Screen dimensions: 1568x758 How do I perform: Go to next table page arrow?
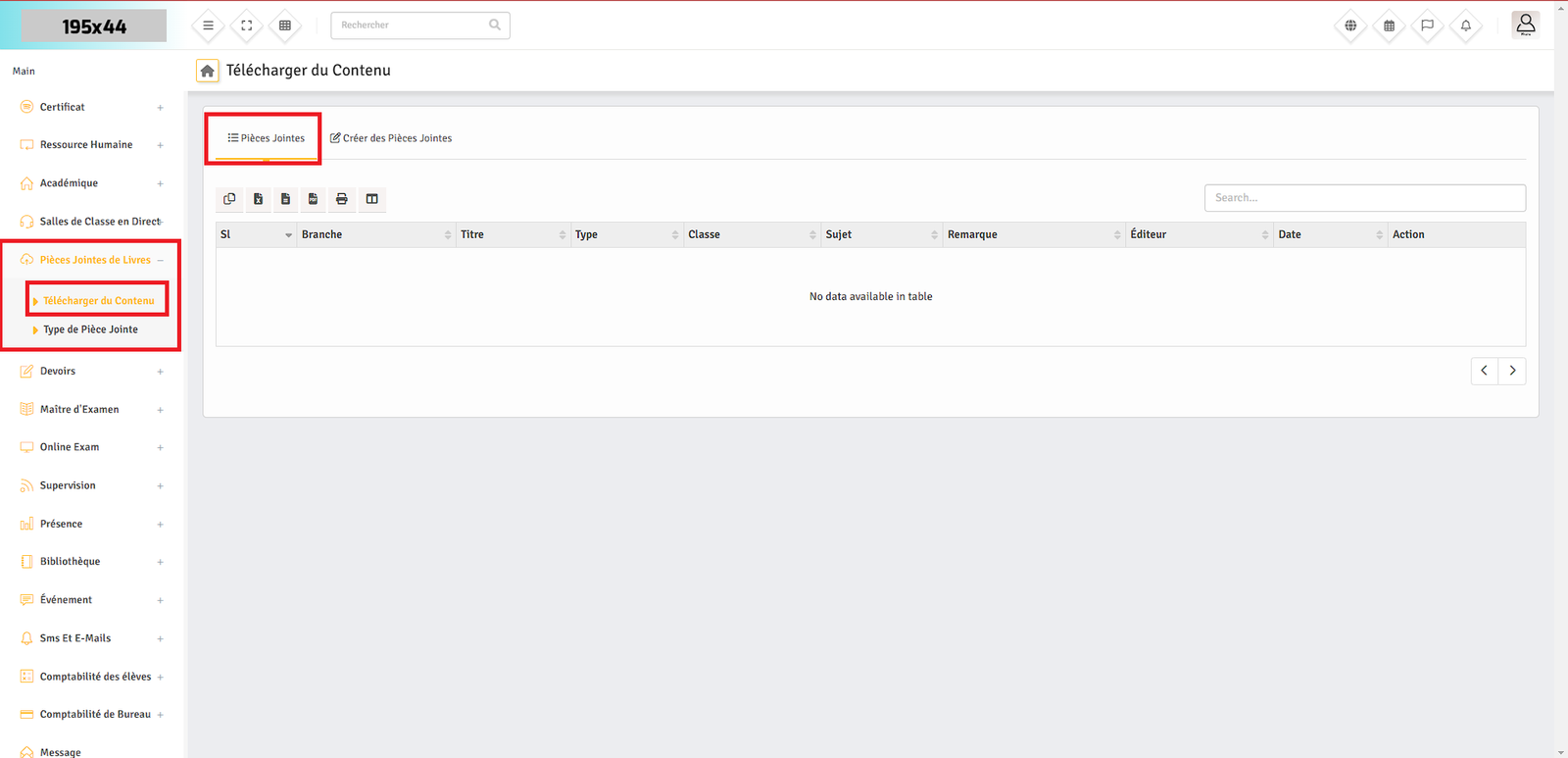[1512, 371]
